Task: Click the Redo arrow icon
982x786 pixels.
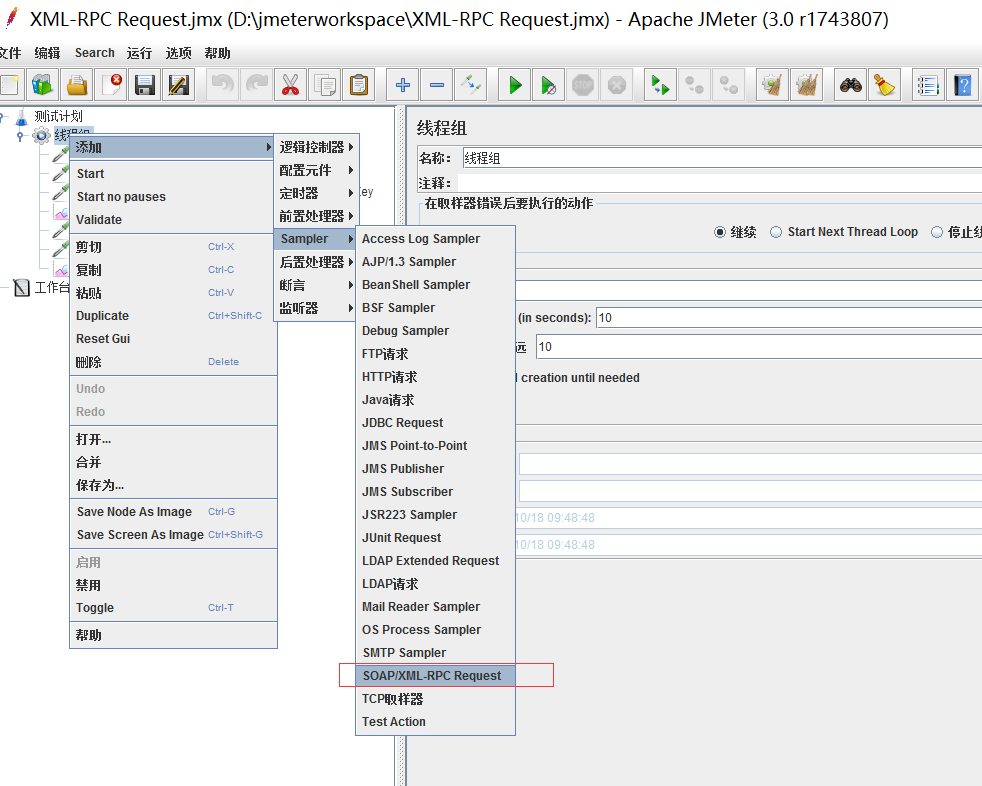Action: pyautogui.click(x=256, y=85)
